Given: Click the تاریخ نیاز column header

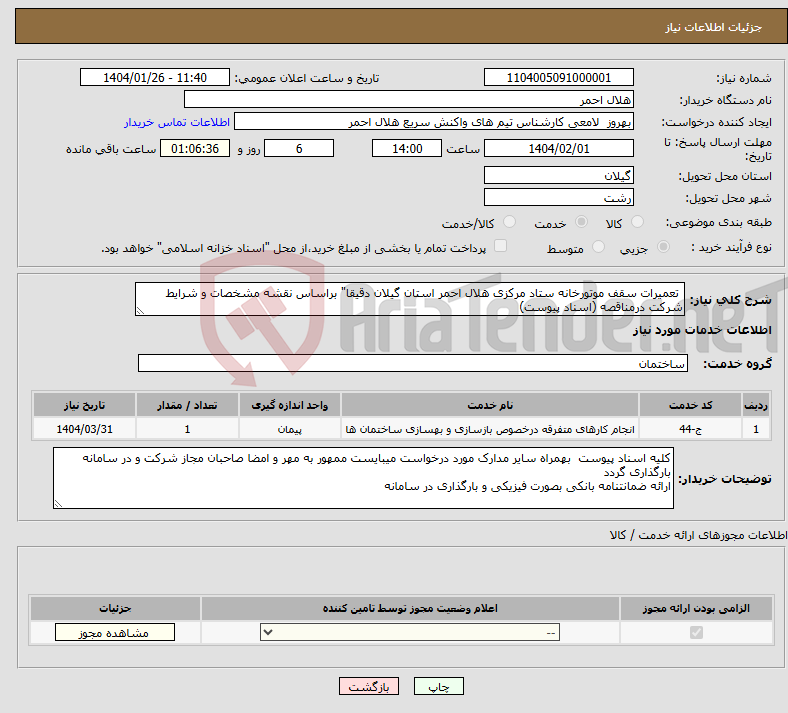Looking at the screenshot, I should point(84,405).
